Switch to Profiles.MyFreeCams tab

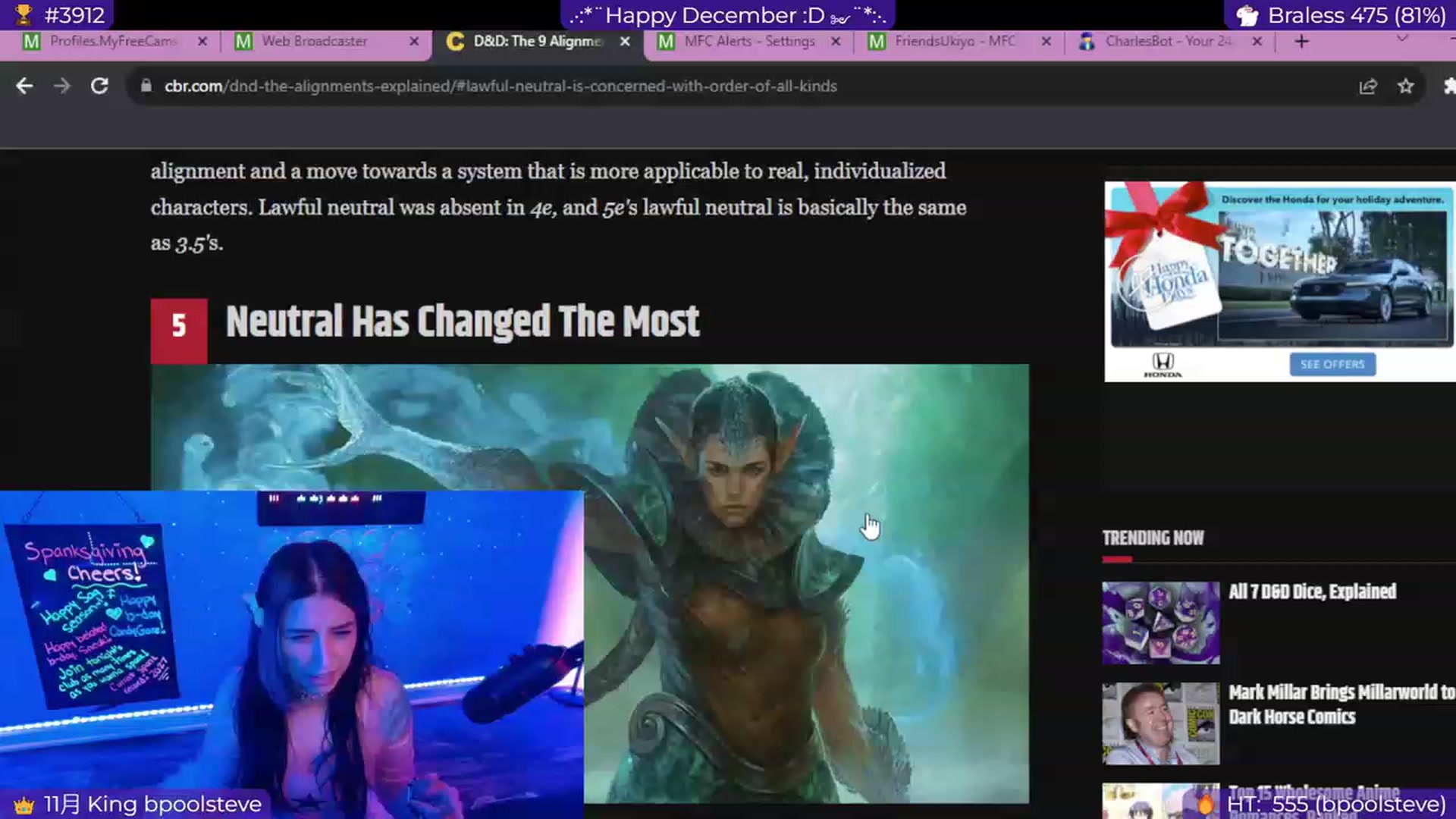pyautogui.click(x=112, y=41)
